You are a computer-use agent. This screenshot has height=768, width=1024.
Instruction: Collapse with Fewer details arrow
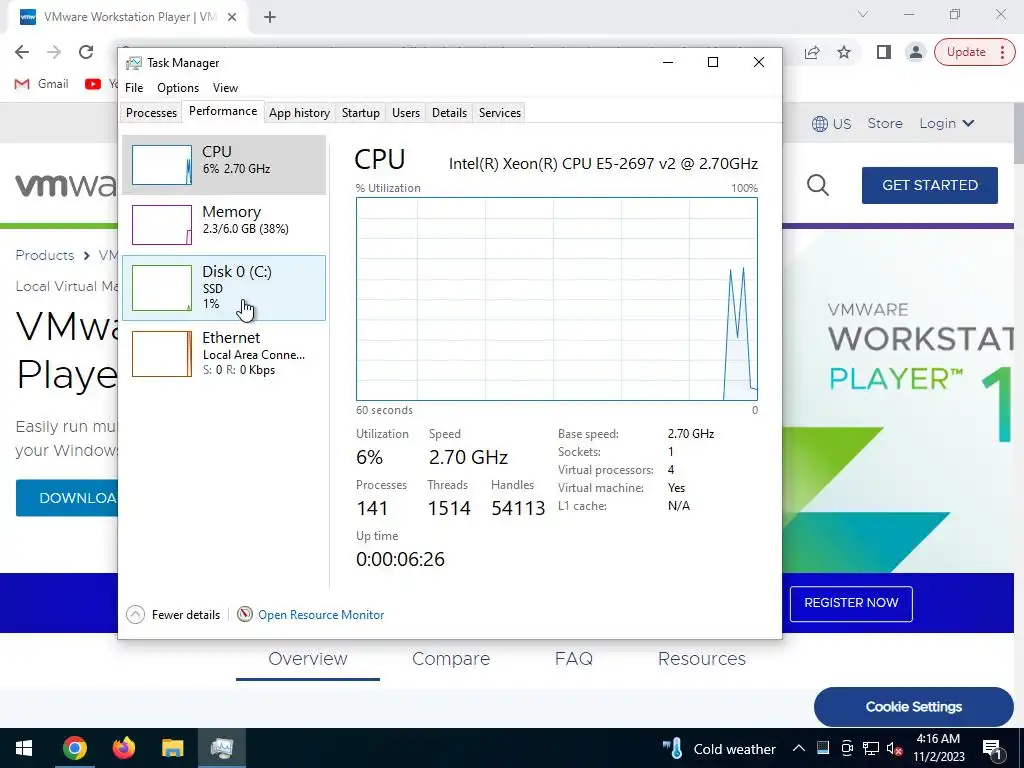pos(135,615)
